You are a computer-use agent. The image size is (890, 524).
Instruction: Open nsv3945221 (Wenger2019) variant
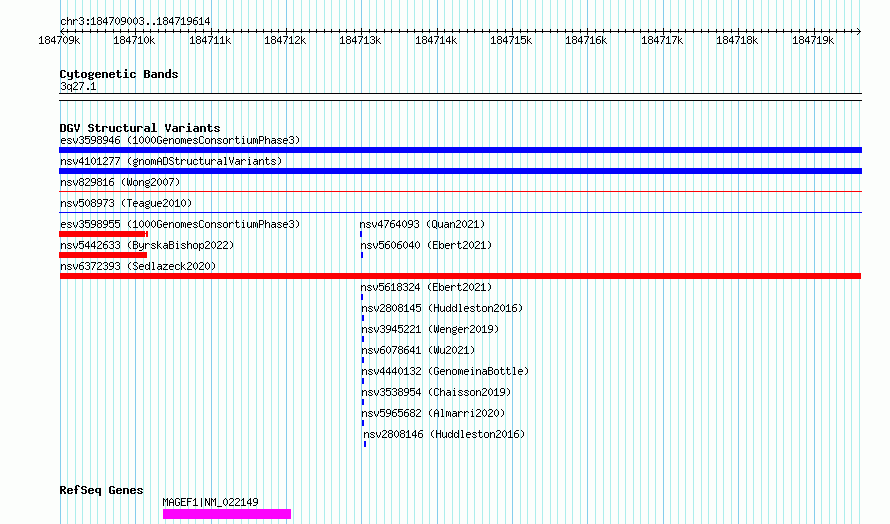[x=430, y=329]
